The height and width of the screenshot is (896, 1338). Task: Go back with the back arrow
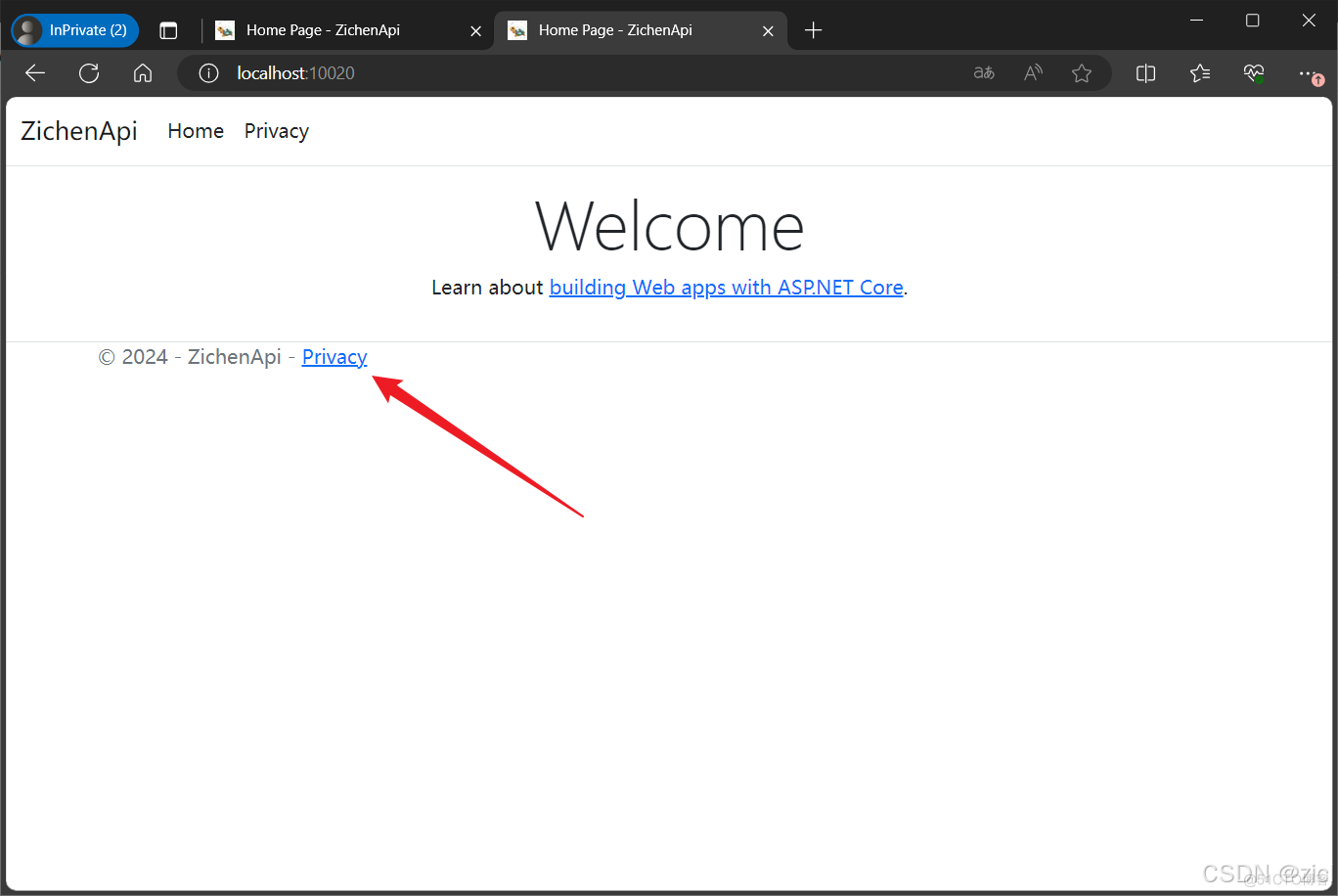point(35,73)
